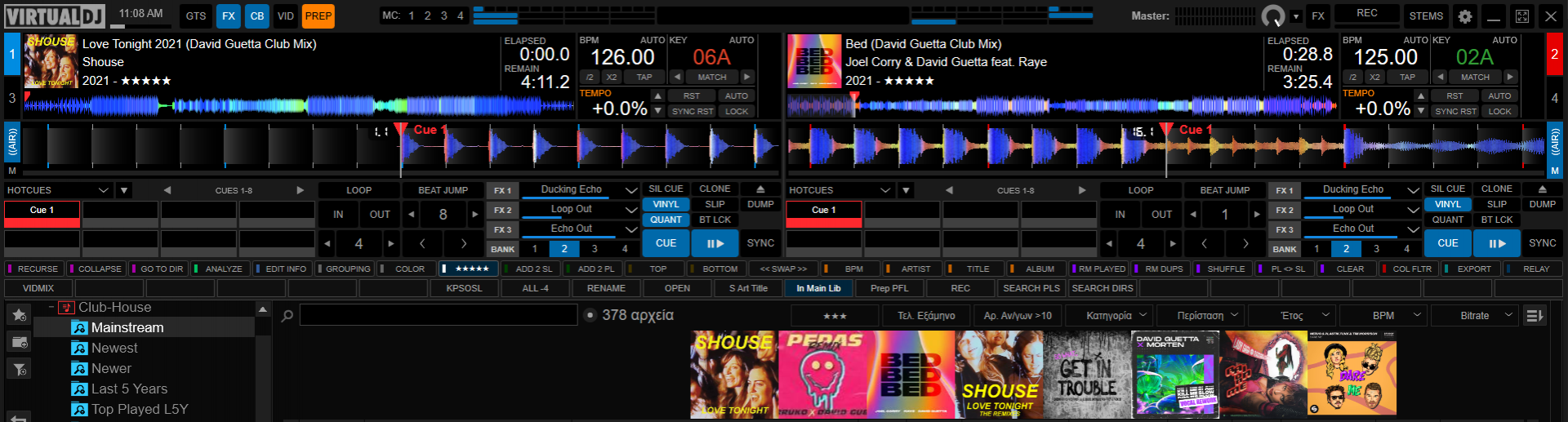Image resolution: width=1568 pixels, height=422 pixels.
Task: Click the SHUFFLE button
Action: point(1223,269)
